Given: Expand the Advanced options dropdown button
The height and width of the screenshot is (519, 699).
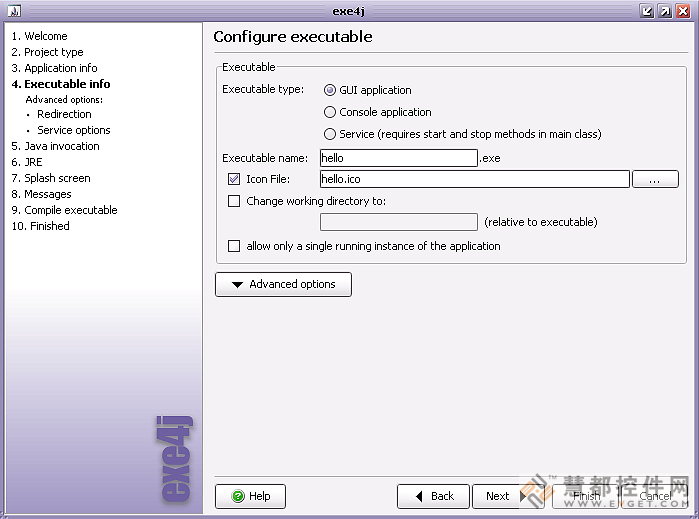Looking at the screenshot, I should tap(283, 284).
